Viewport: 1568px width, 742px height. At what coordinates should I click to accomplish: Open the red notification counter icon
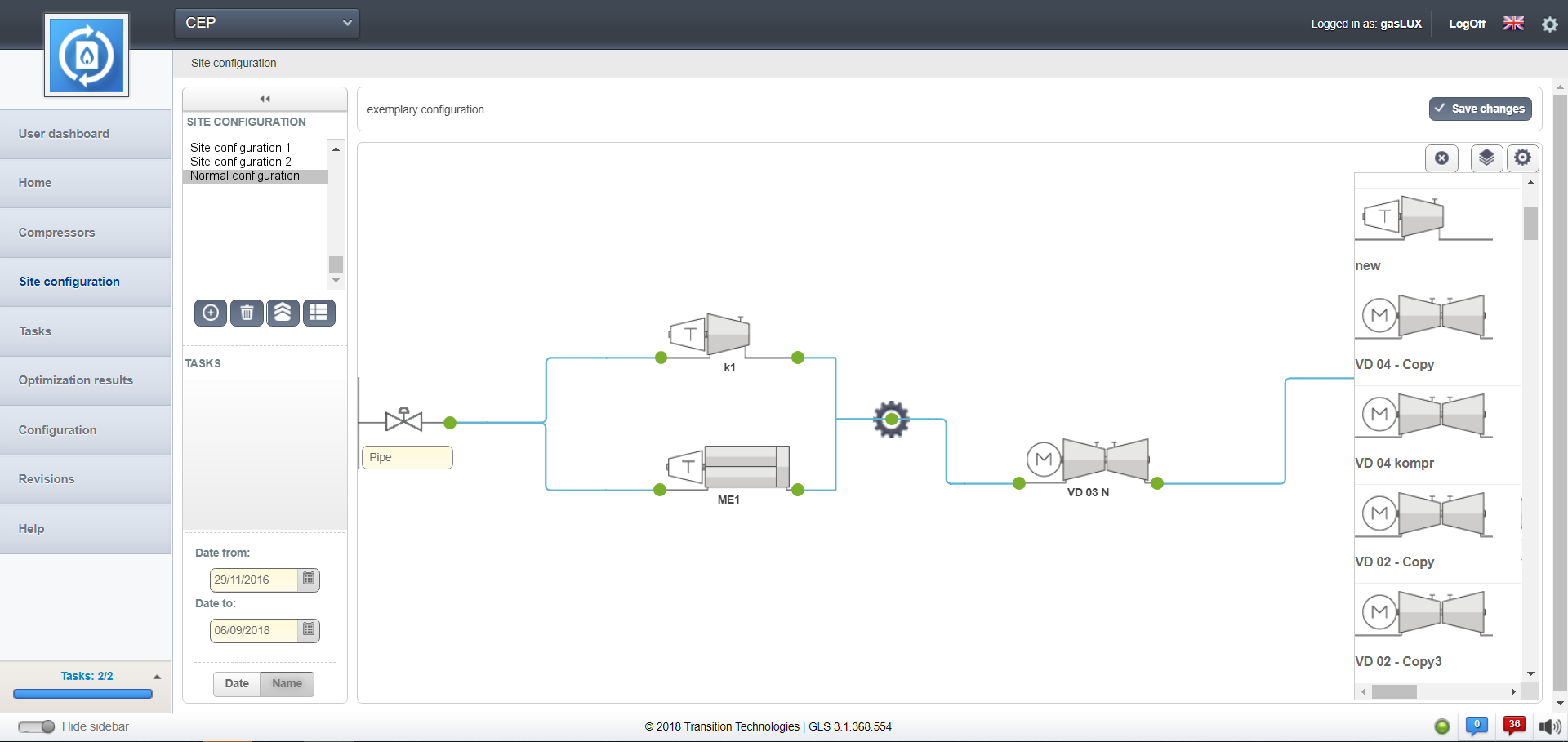pos(1514,726)
